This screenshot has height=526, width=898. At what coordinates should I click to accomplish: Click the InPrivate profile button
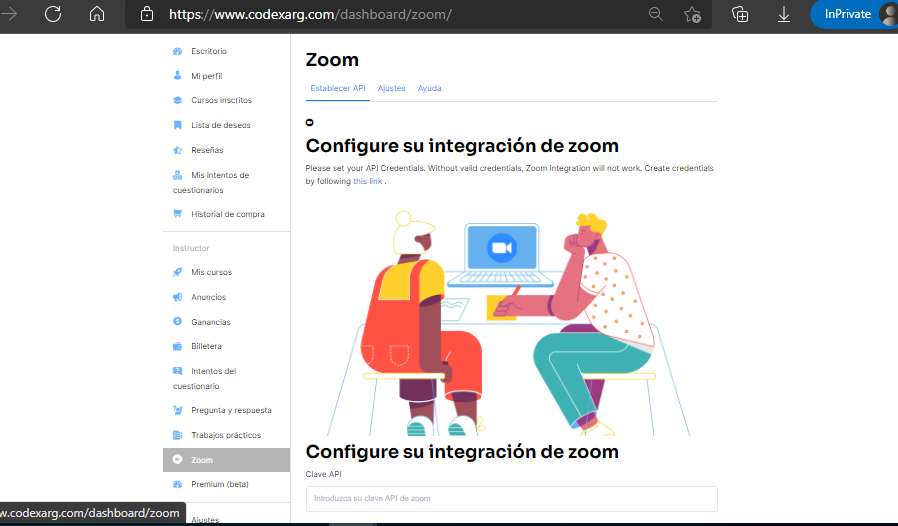[853, 14]
